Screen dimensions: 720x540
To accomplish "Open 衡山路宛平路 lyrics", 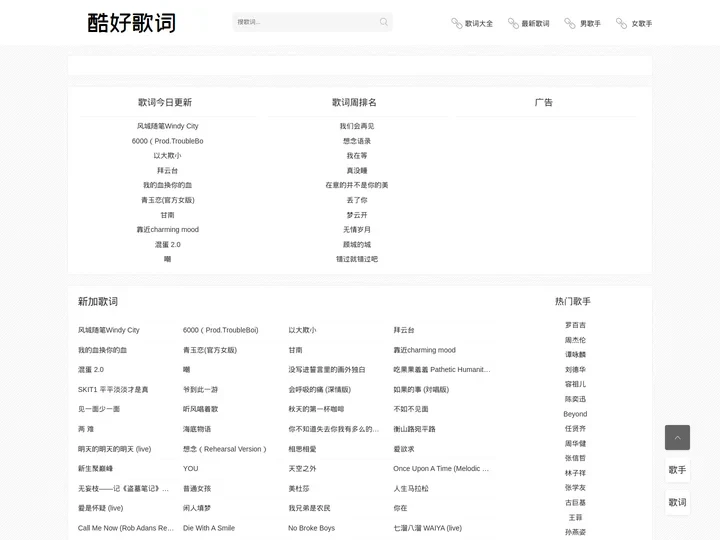I will tap(414, 429).
